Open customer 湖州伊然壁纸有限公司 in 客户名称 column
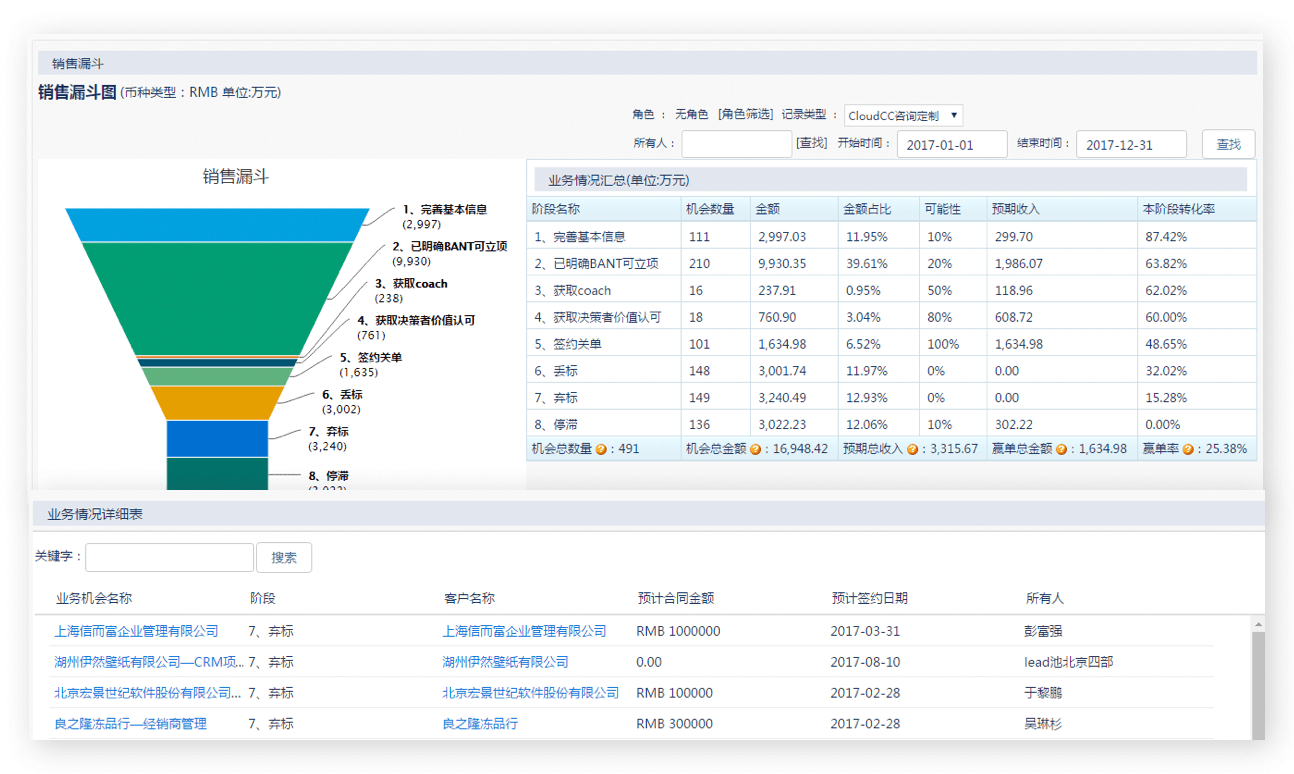 [506, 662]
